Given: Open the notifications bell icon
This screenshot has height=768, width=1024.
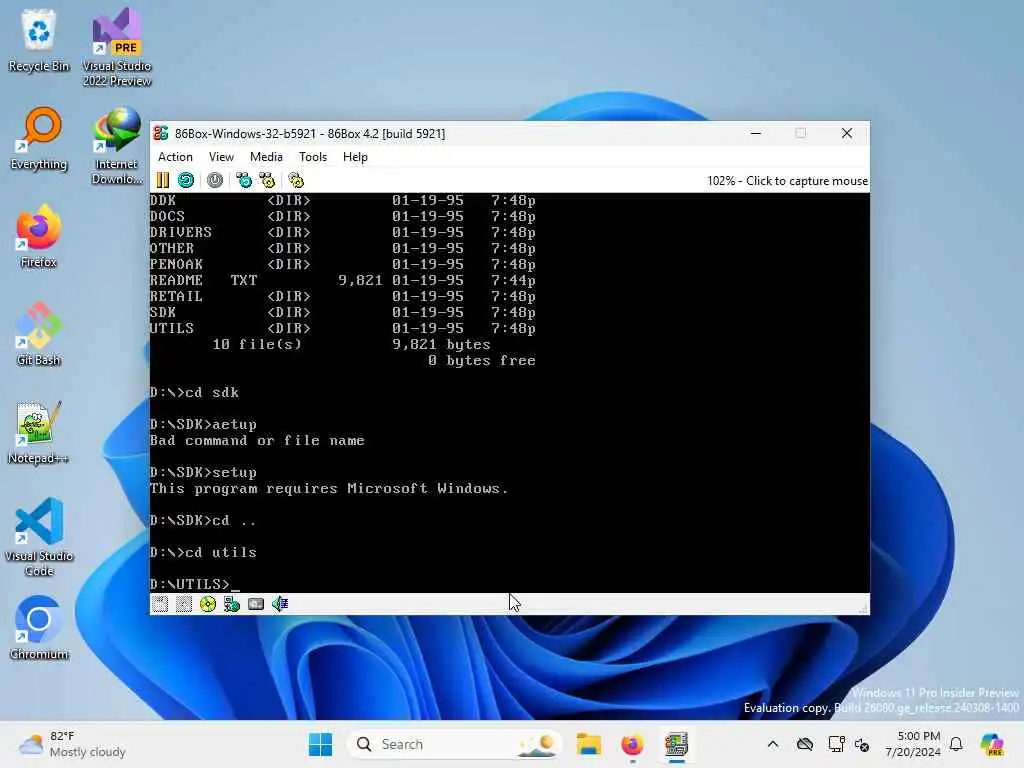Looking at the screenshot, I should tap(956, 744).
